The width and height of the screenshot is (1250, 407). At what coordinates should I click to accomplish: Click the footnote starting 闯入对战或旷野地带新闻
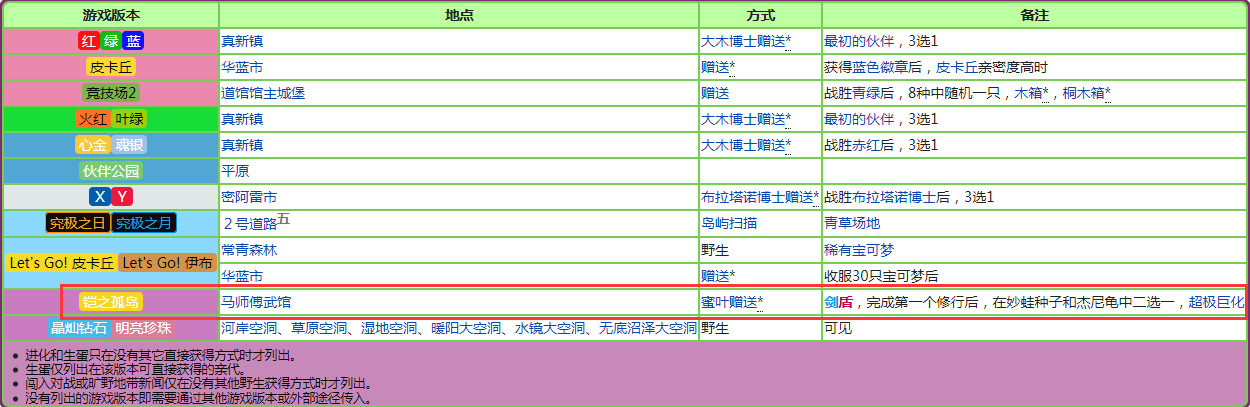pyautogui.click(x=198, y=383)
